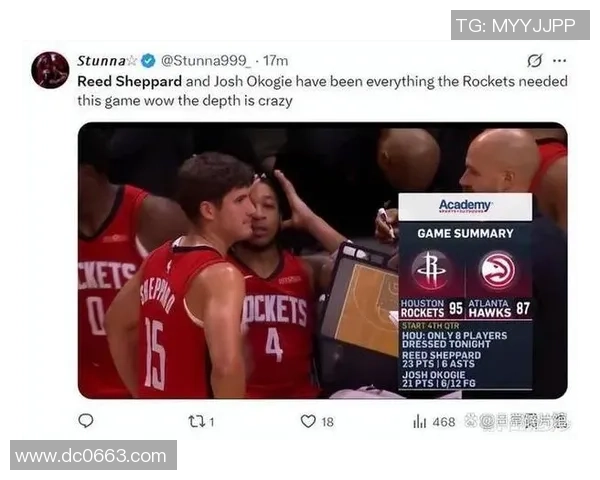Click the Academy sponsor logo in image
The height and width of the screenshot is (480, 600).
(x=465, y=206)
